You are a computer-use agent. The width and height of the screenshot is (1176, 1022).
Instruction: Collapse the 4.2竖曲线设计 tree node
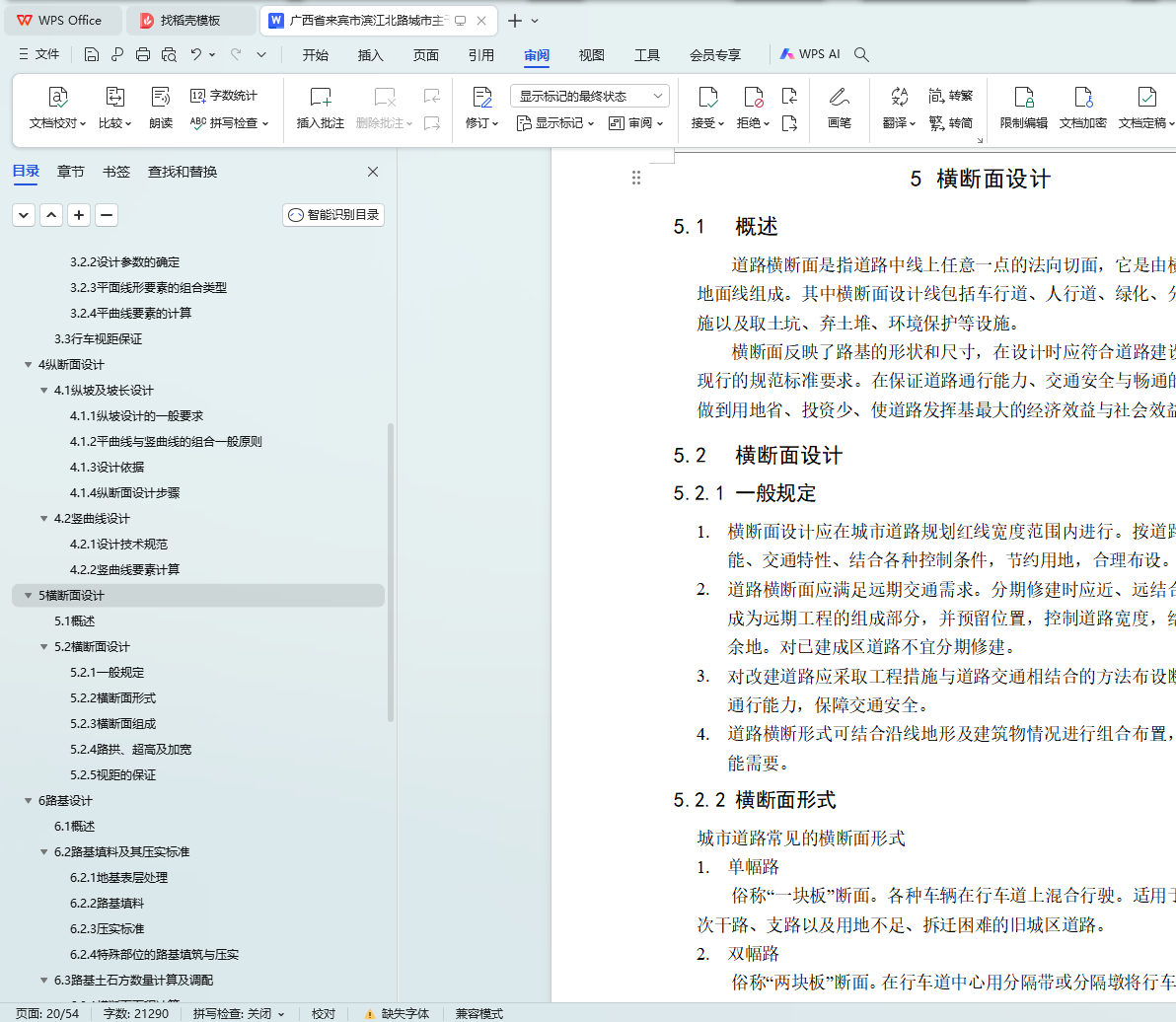coord(44,518)
